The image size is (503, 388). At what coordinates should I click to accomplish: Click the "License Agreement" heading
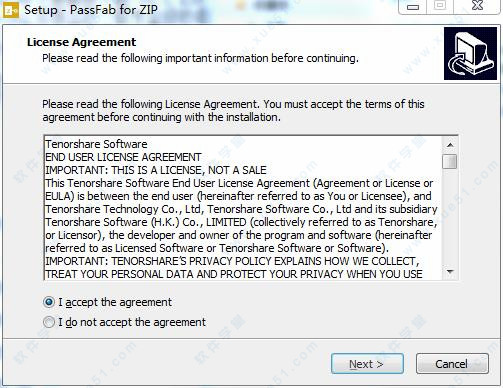[x=82, y=42]
